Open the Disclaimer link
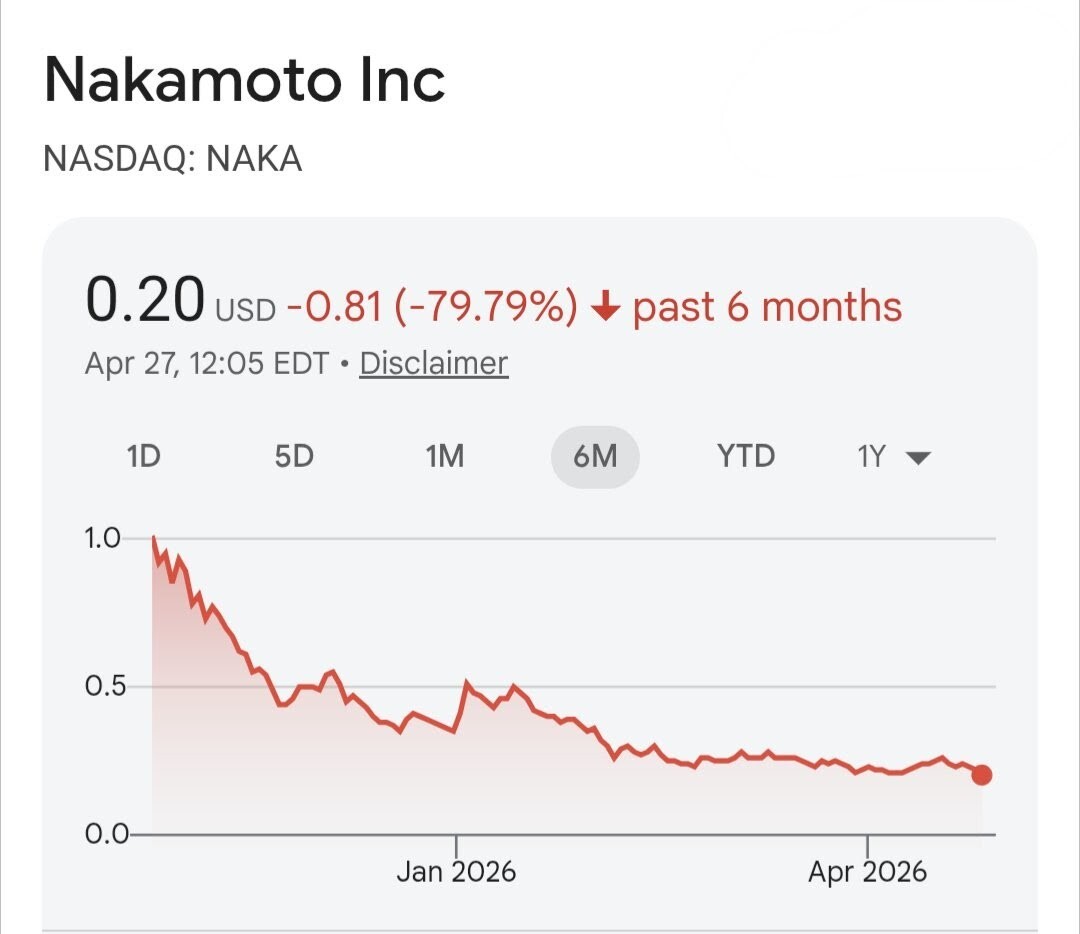 (x=433, y=363)
